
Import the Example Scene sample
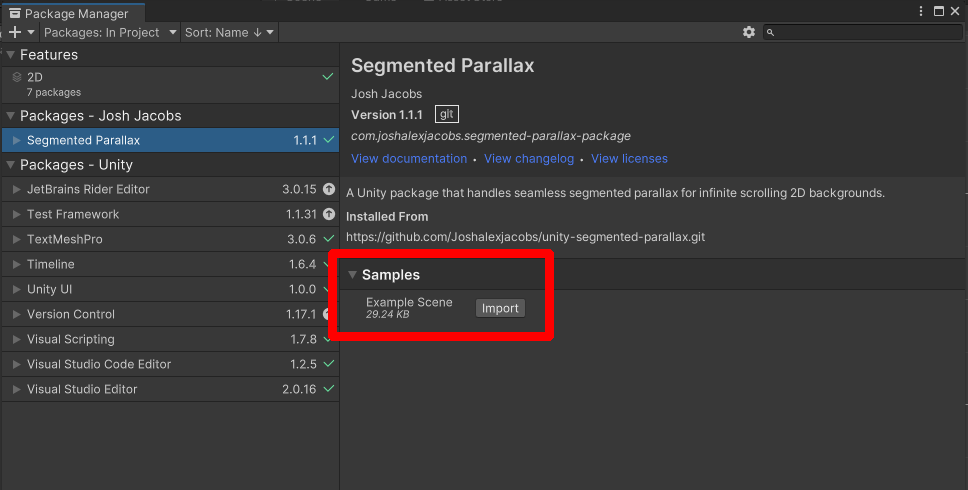coord(500,308)
